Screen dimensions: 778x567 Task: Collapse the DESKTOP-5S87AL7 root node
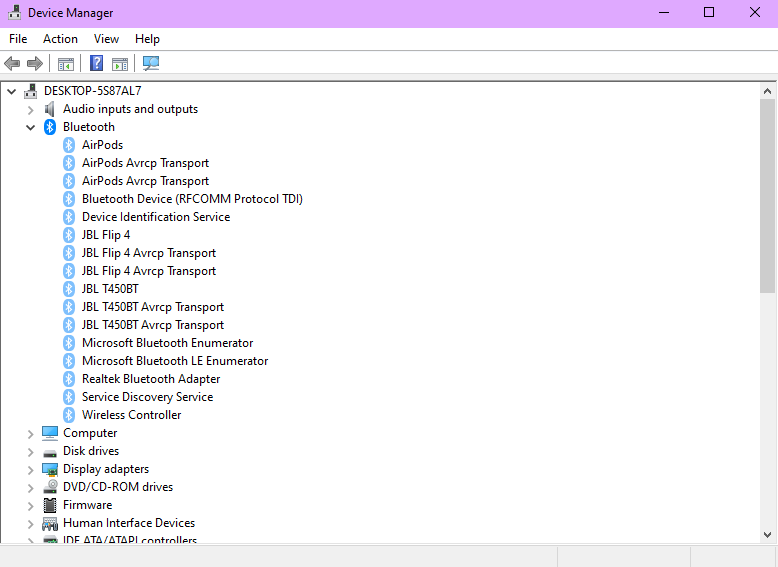(11, 91)
